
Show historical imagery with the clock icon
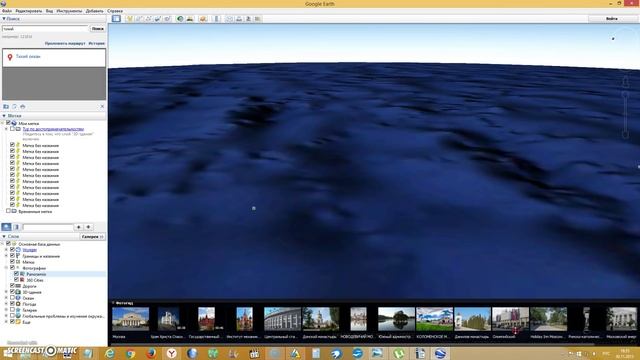coord(180,19)
